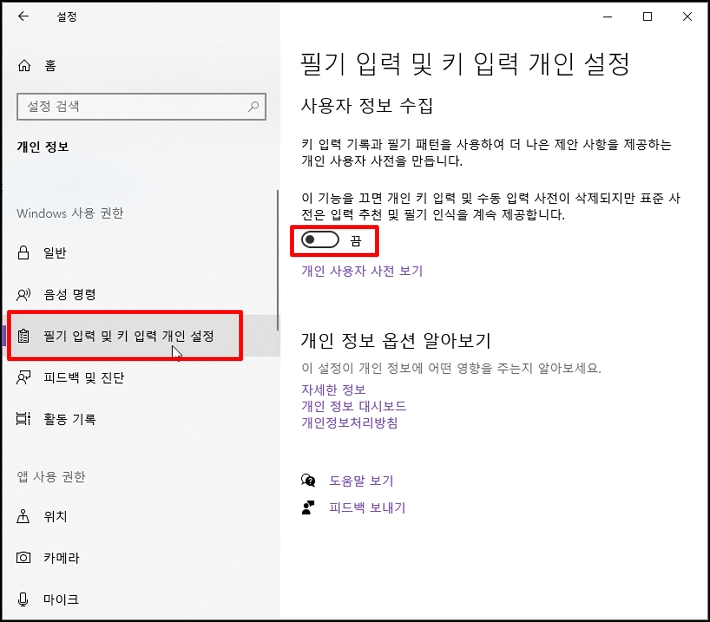This screenshot has width=710, height=622.
Task: Click the clipboard icon for 필기 입력
Action: pyautogui.click(x=23, y=336)
